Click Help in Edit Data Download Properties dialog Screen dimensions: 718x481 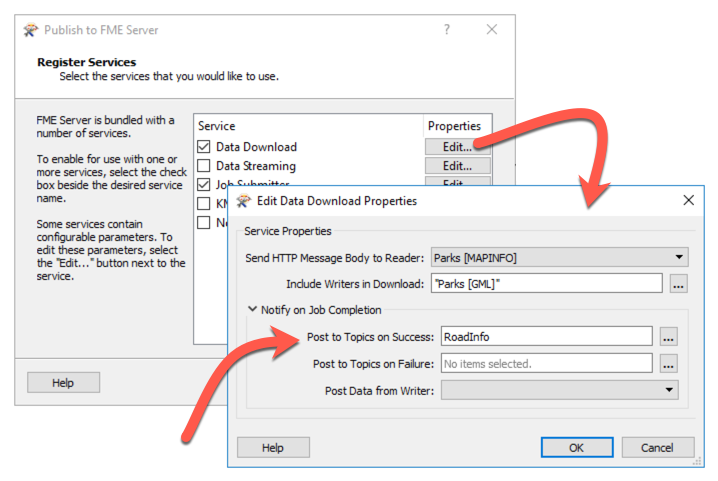pyautogui.click(x=273, y=447)
